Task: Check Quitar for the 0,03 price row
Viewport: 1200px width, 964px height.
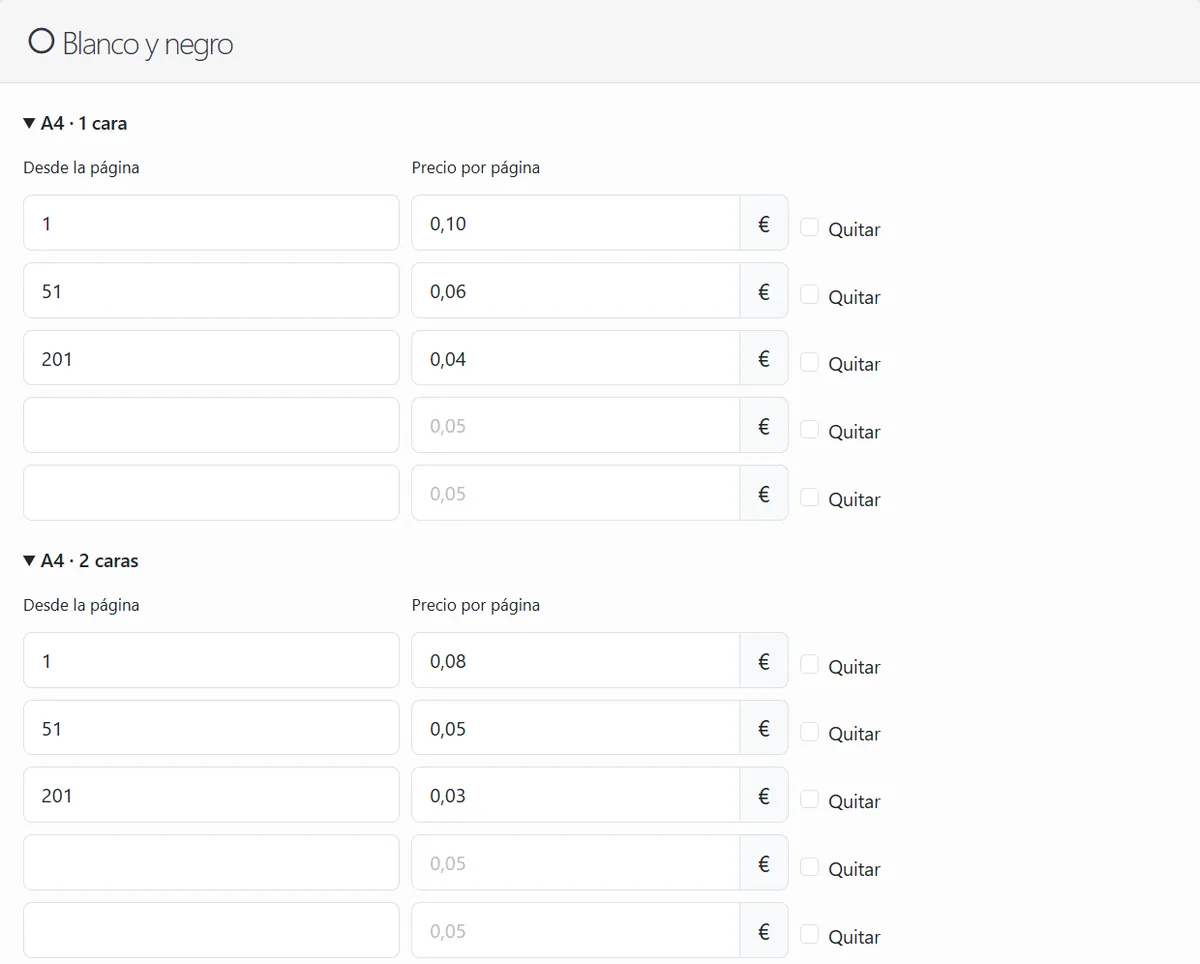Action: [x=810, y=799]
